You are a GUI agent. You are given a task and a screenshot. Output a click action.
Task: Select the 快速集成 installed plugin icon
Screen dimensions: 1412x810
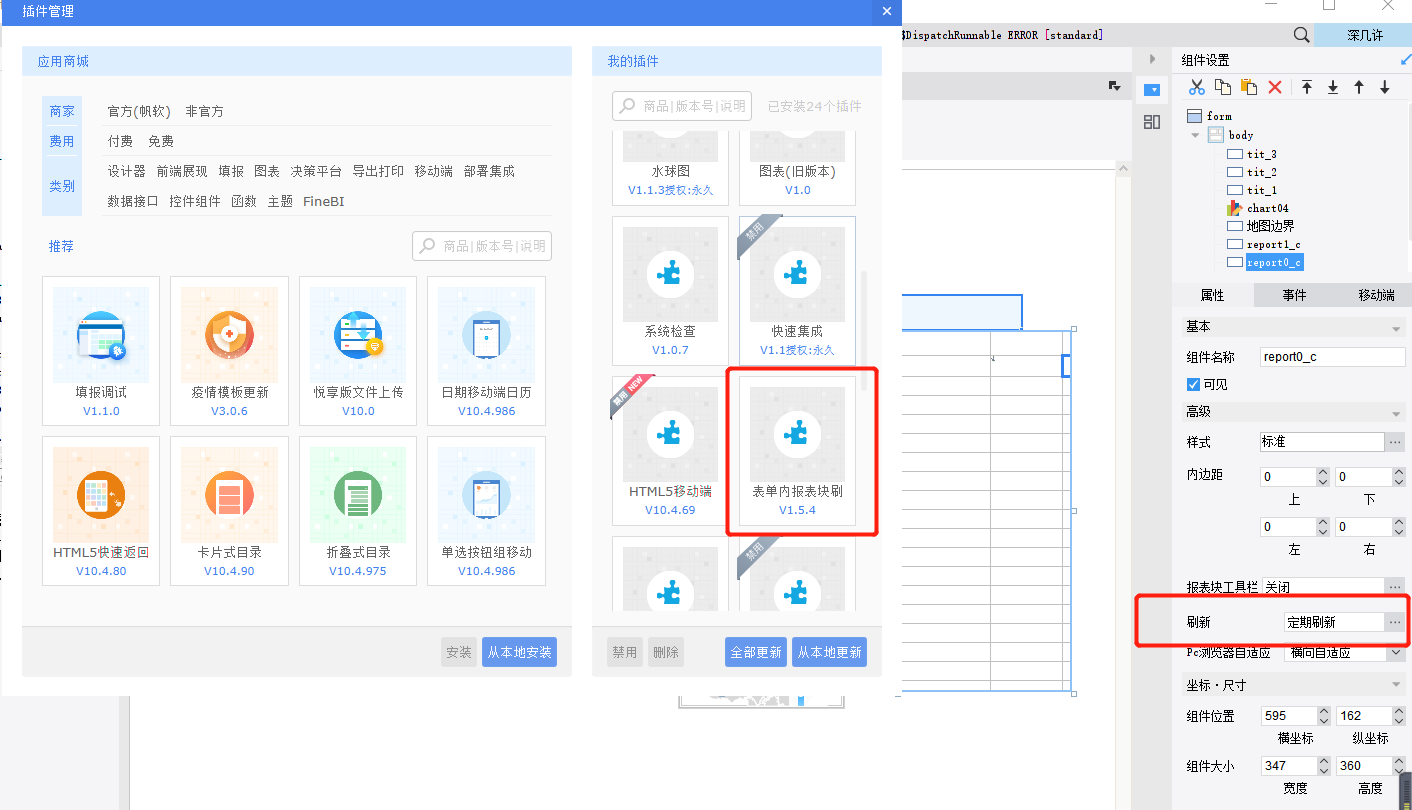(797, 275)
